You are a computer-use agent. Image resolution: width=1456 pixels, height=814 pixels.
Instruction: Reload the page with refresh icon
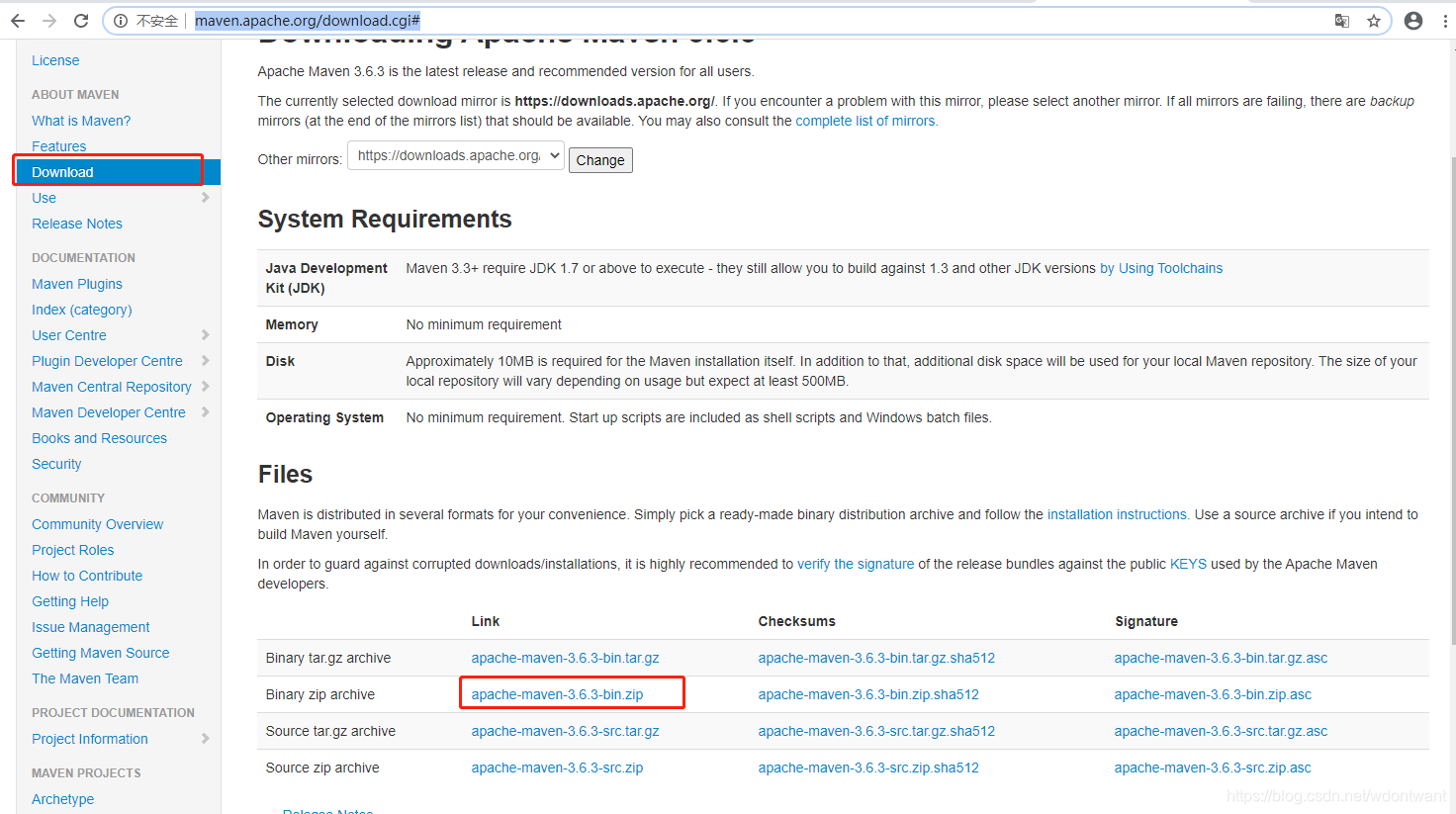point(81,21)
